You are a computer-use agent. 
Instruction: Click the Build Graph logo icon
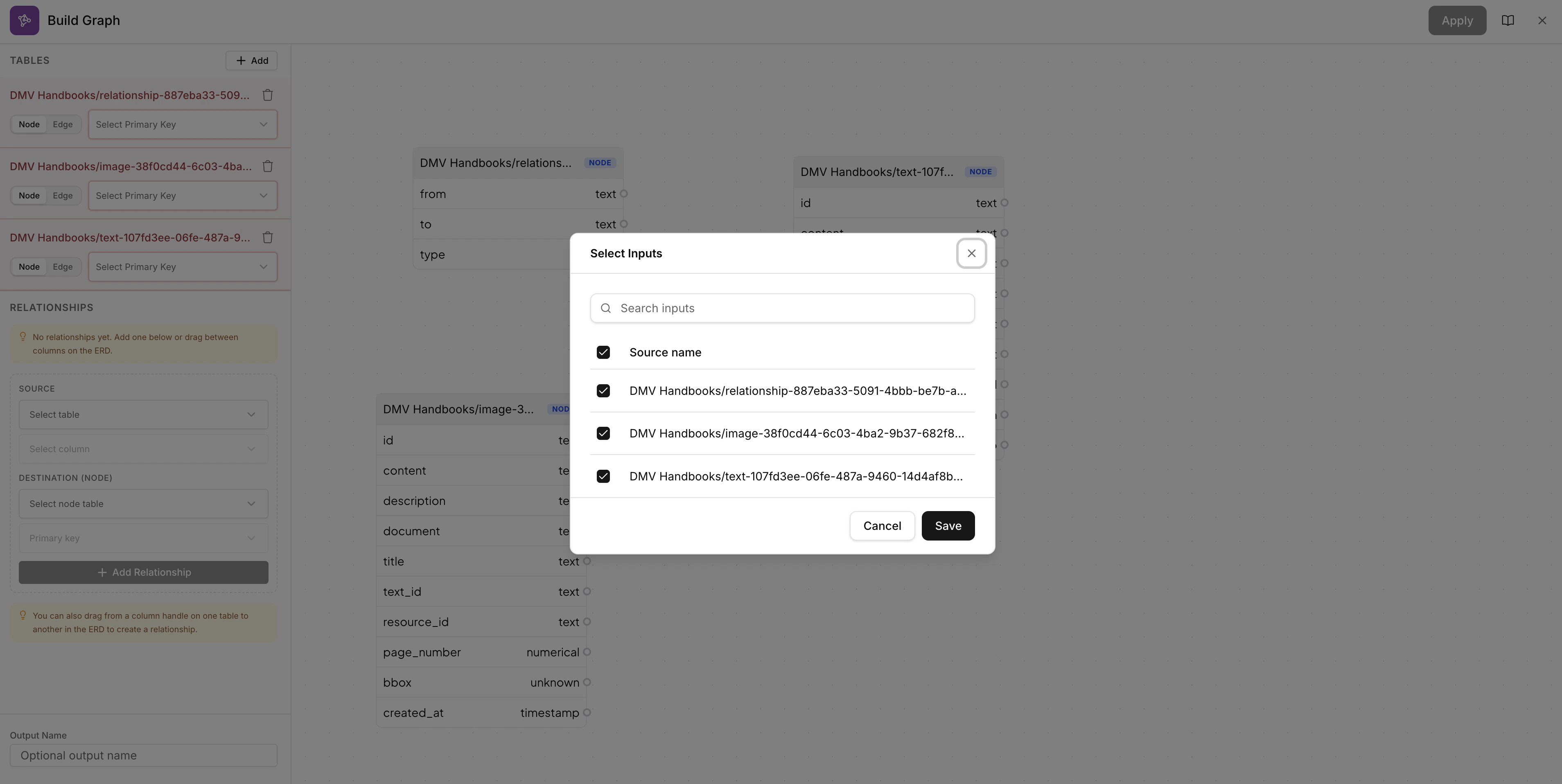24,20
